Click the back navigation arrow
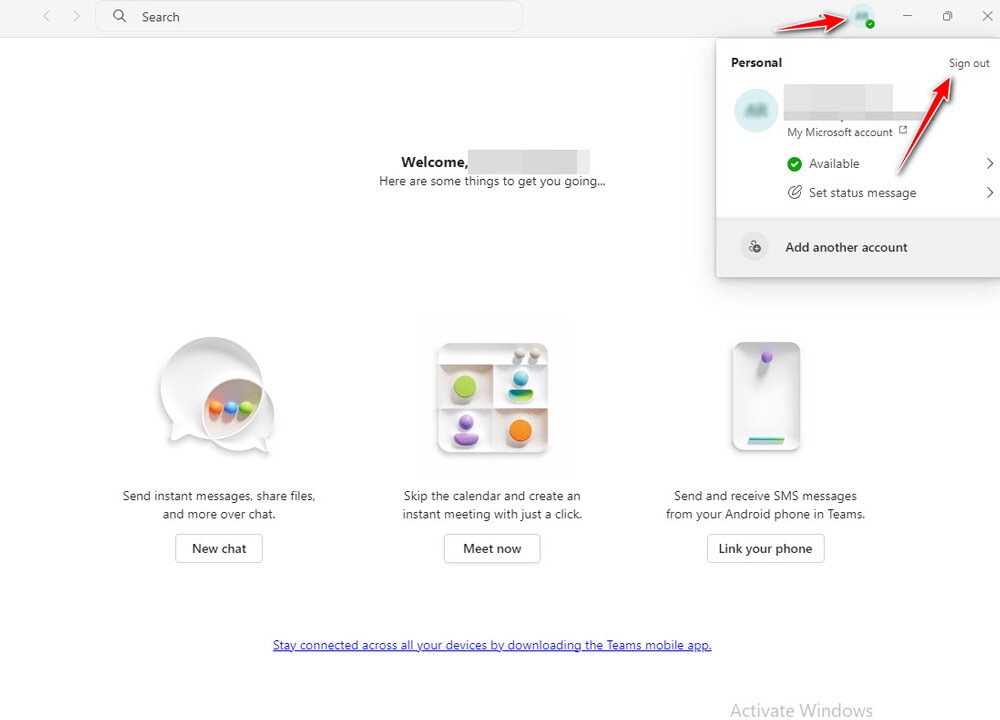 click(46, 17)
